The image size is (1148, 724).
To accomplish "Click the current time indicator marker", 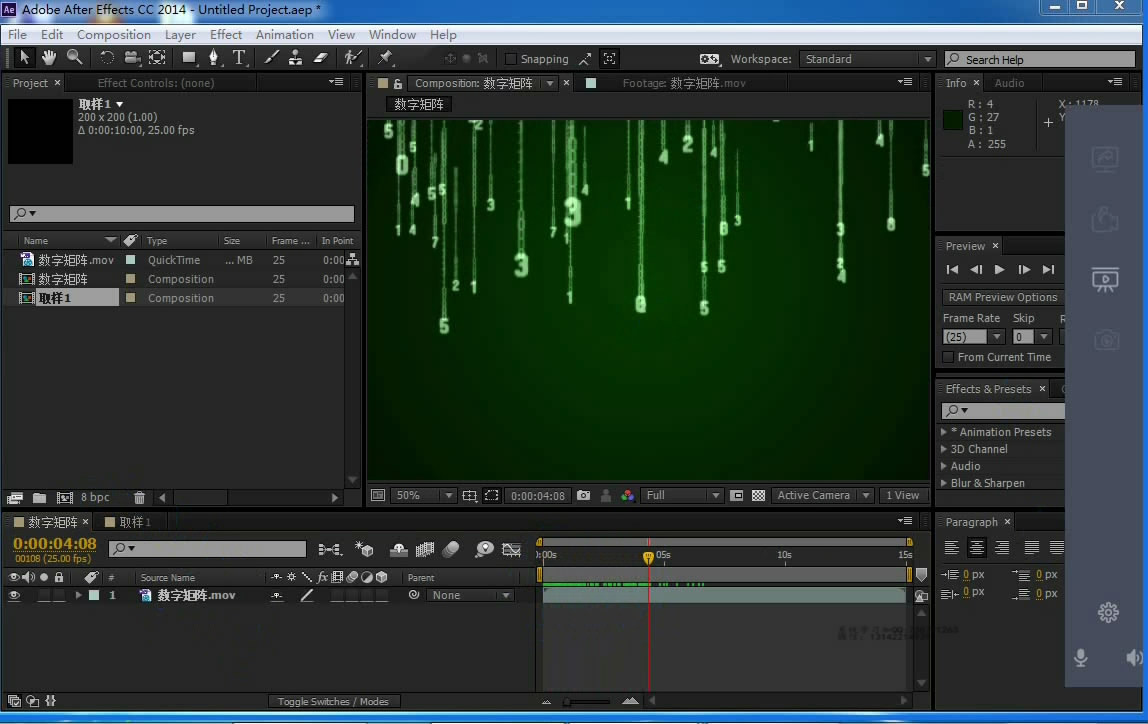I will 648,558.
